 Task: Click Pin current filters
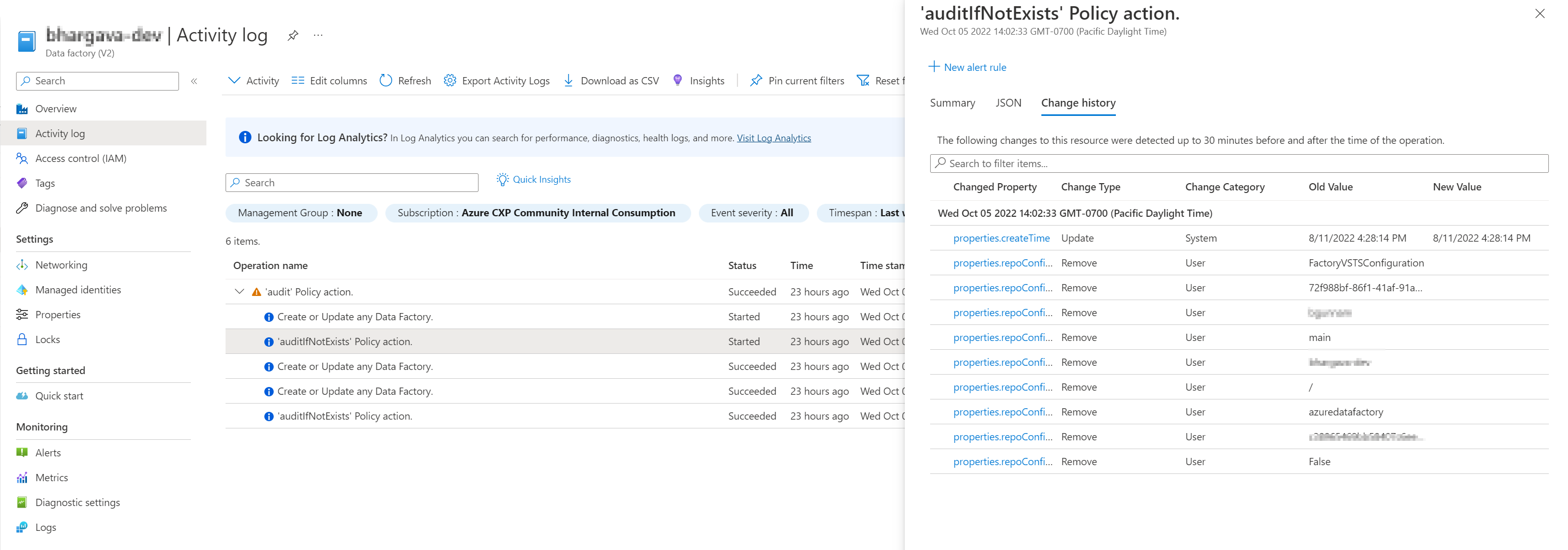click(797, 80)
